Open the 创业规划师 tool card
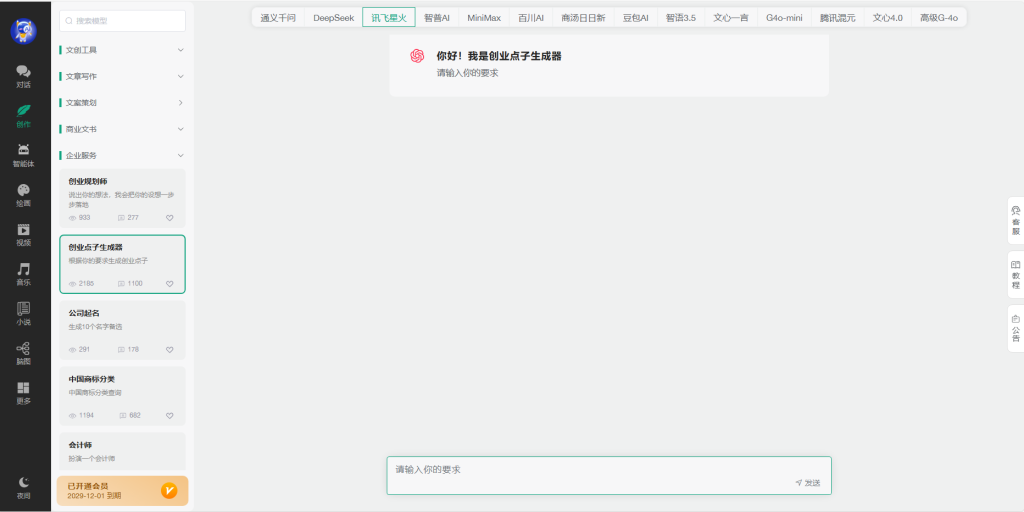 click(x=122, y=199)
